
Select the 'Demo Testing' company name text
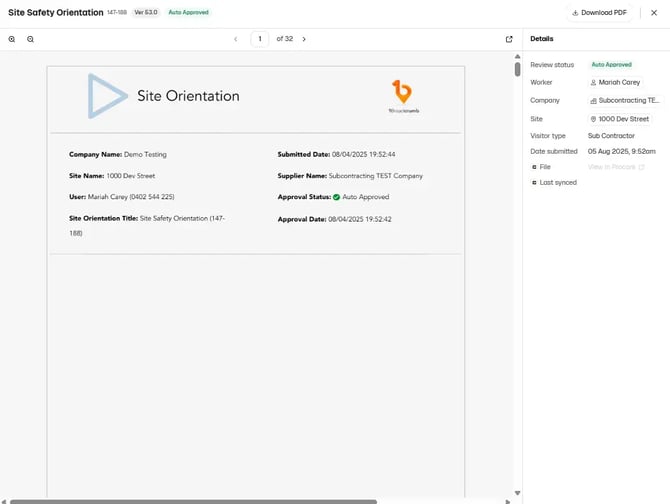pos(145,155)
